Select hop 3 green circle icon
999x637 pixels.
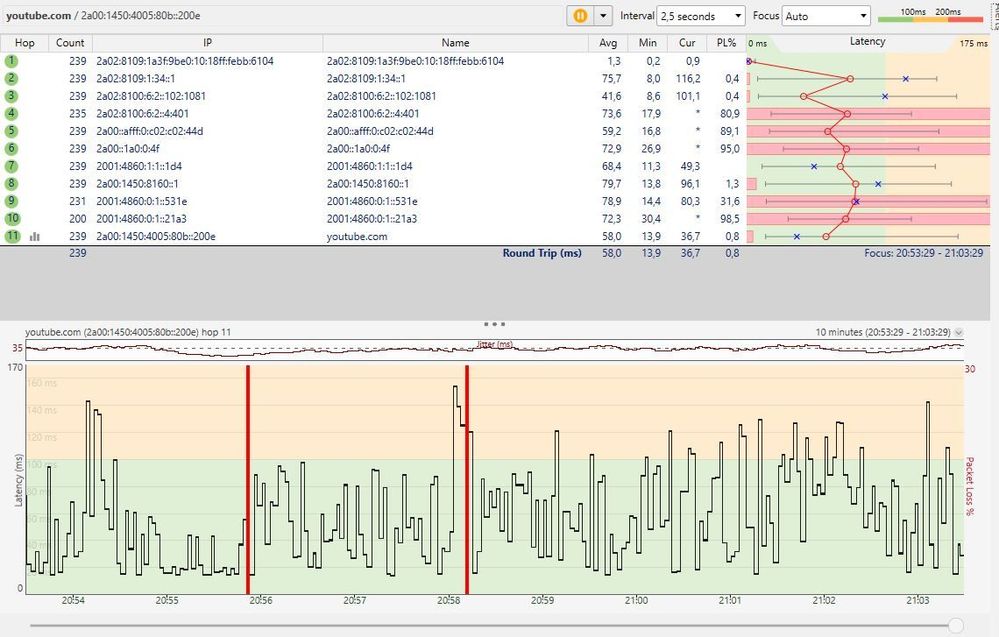pos(11,96)
